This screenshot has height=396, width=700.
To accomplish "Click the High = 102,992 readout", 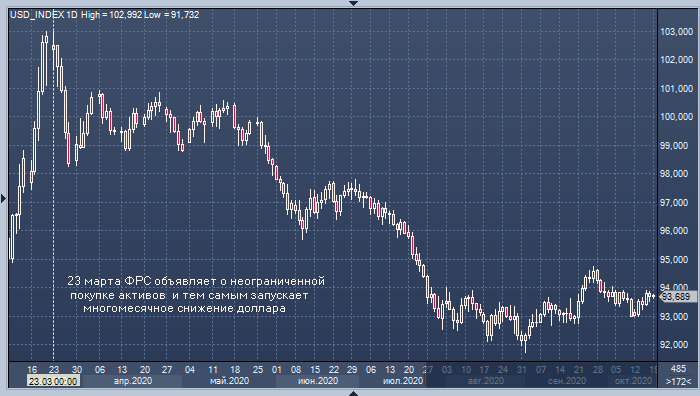I will pyautogui.click(x=112, y=15).
